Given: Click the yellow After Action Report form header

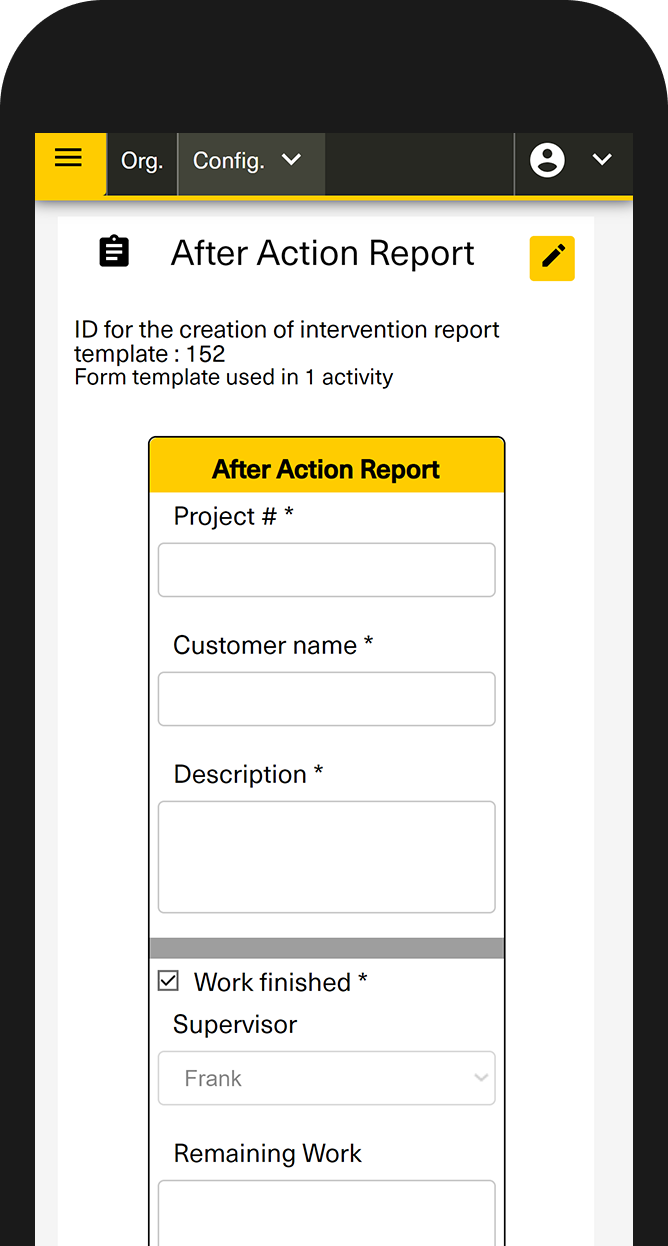Looking at the screenshot, I should coord(326,470).
